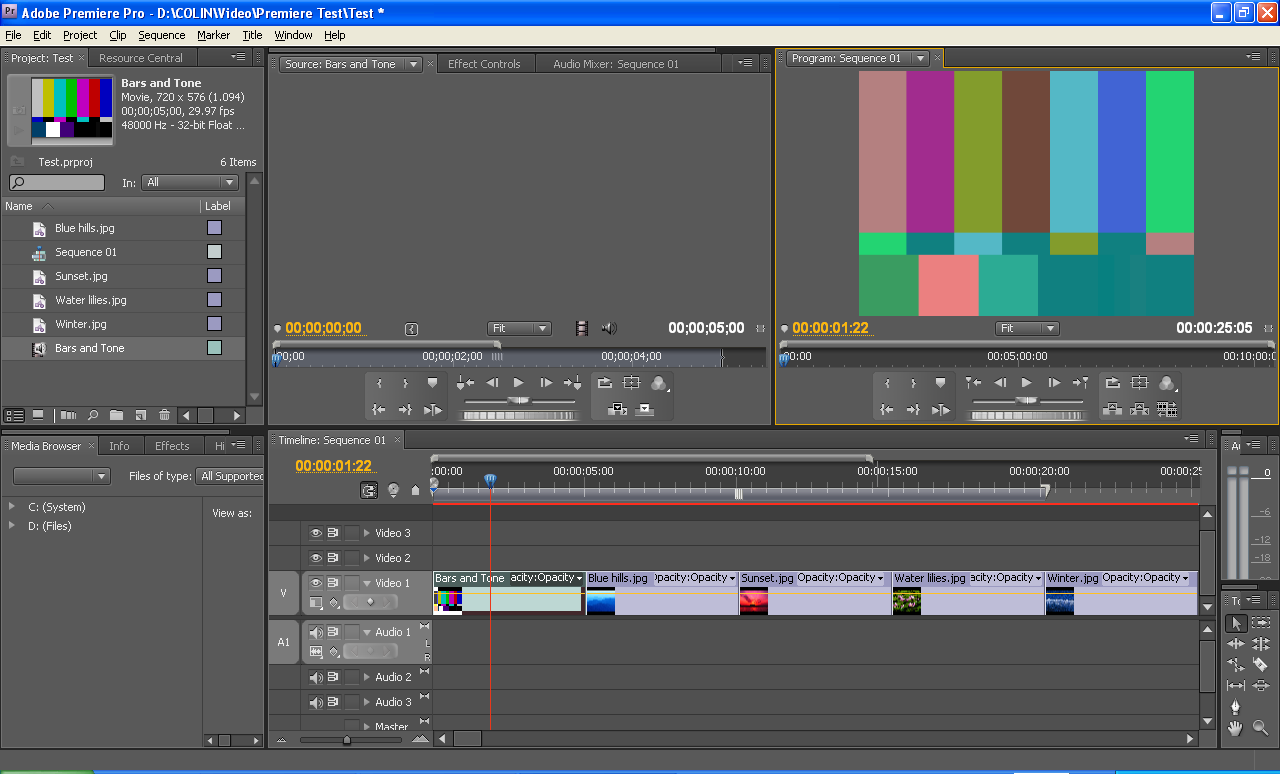Toggle Sync Lock for Video 2
Viewport: 1280px width, 774px height.
click(333, 558)
